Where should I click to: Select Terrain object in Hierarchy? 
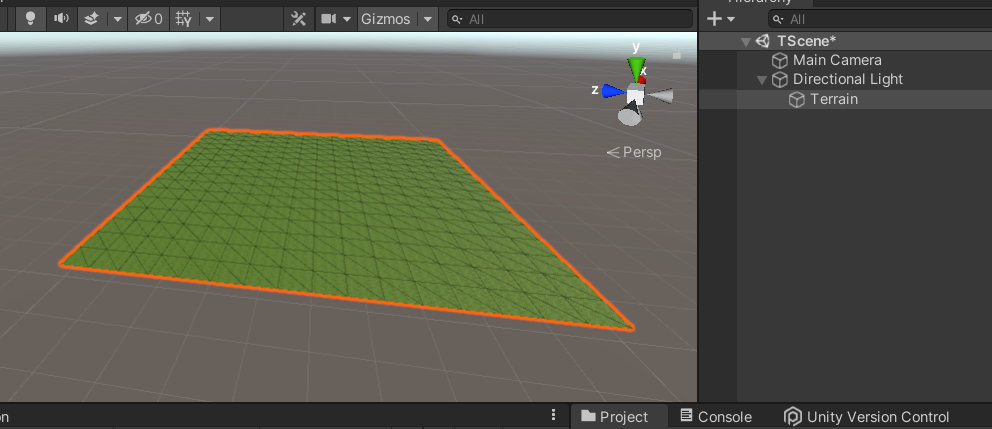pyautogui.click(x=833, y=99)
